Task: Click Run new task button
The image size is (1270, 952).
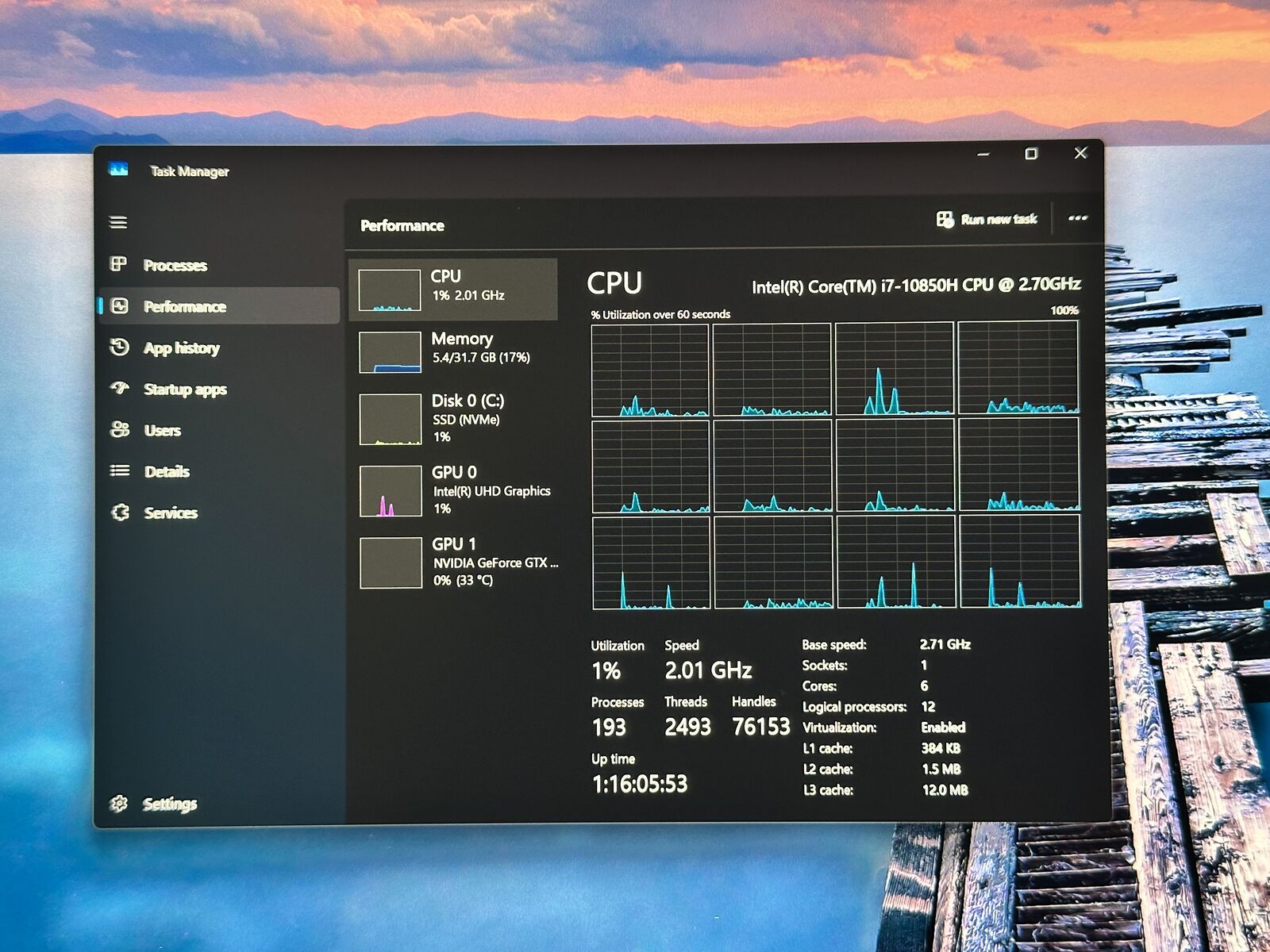Action: point(987,219)
